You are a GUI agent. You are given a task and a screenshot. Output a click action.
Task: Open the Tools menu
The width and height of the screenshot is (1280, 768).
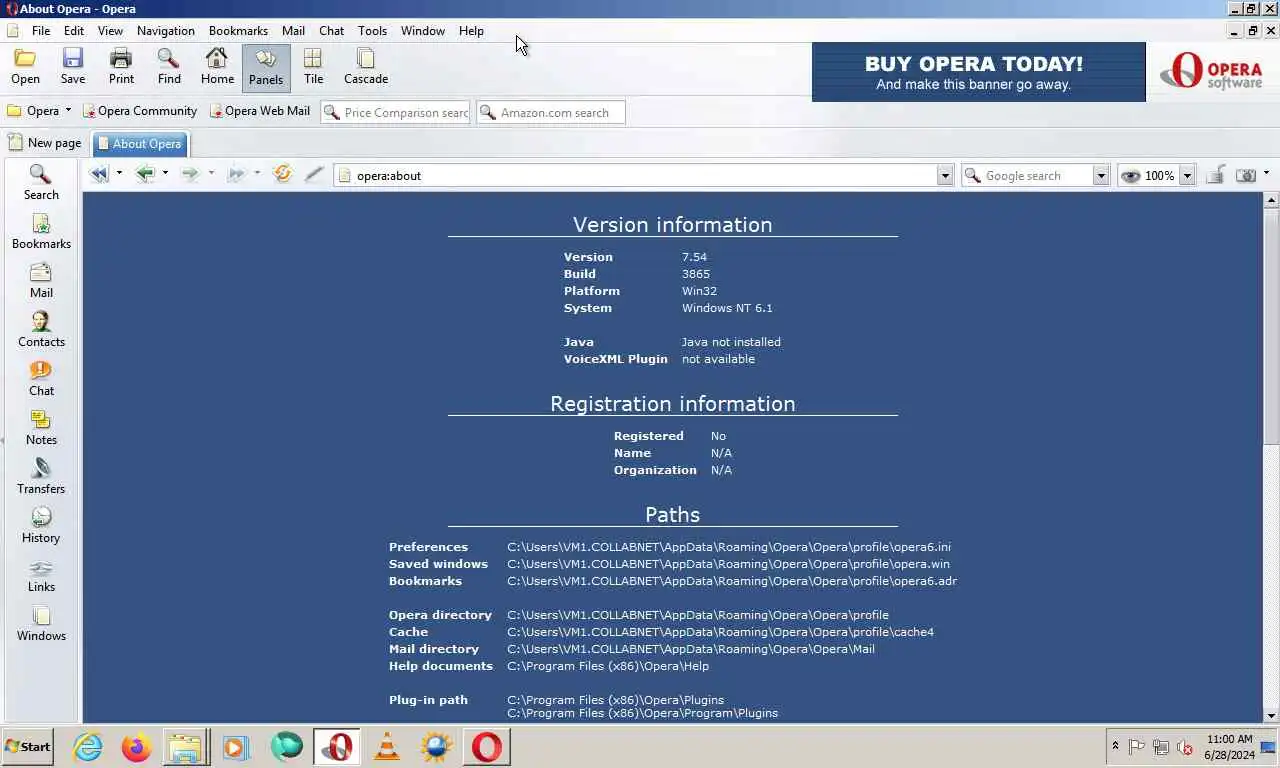pos(372,31)
